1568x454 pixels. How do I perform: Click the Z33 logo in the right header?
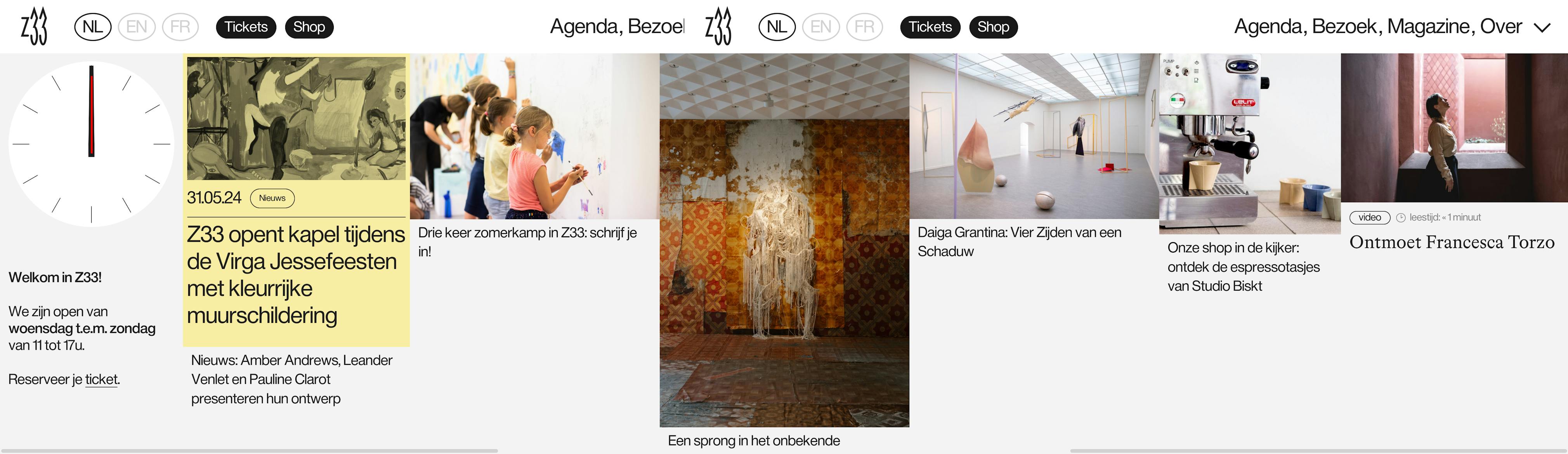point(718,26)
